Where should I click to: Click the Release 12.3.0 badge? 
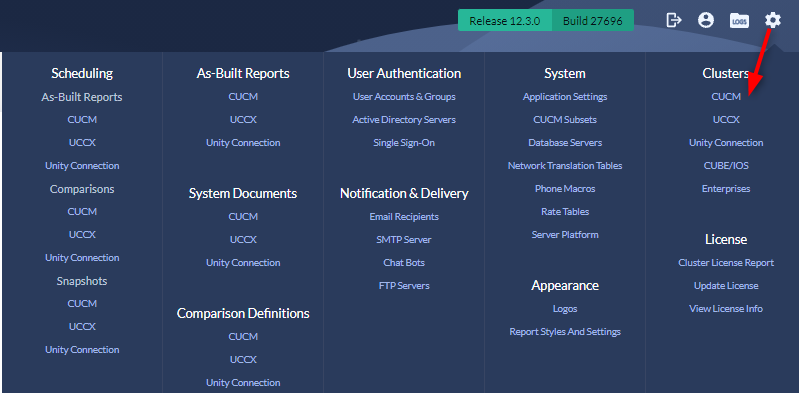click(x=505, y=21)
